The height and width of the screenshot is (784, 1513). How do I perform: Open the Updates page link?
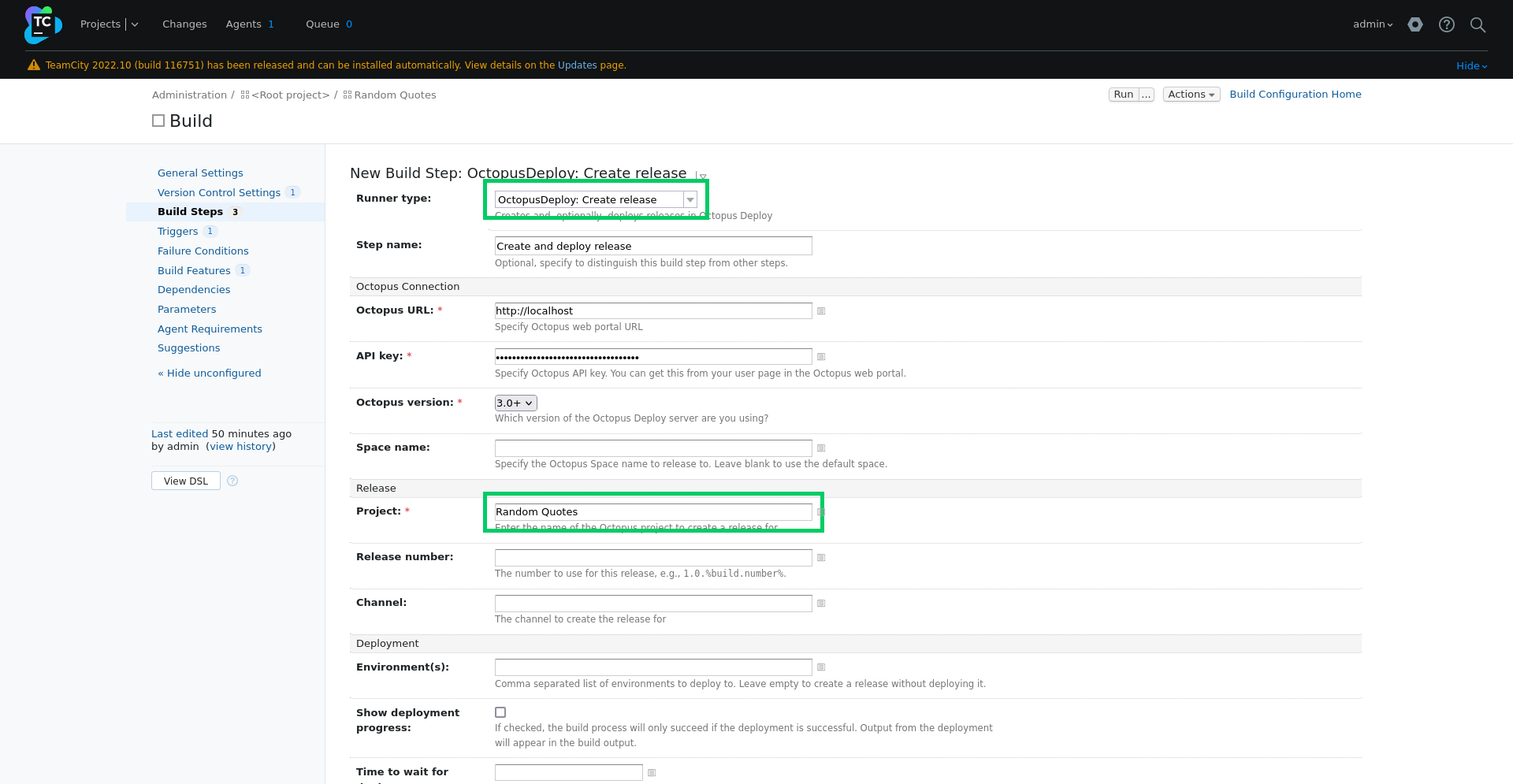578,65
